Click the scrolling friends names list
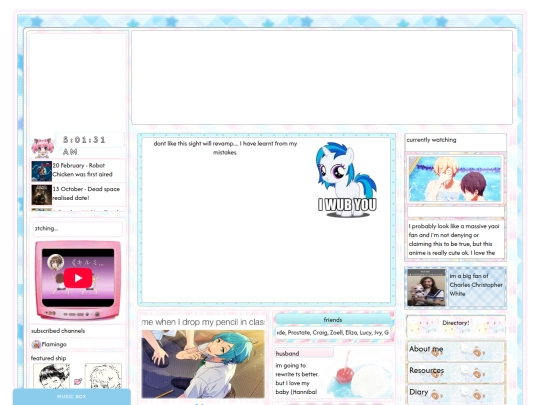Viewport: 540px width, 405px height. [x=333, y=333]
